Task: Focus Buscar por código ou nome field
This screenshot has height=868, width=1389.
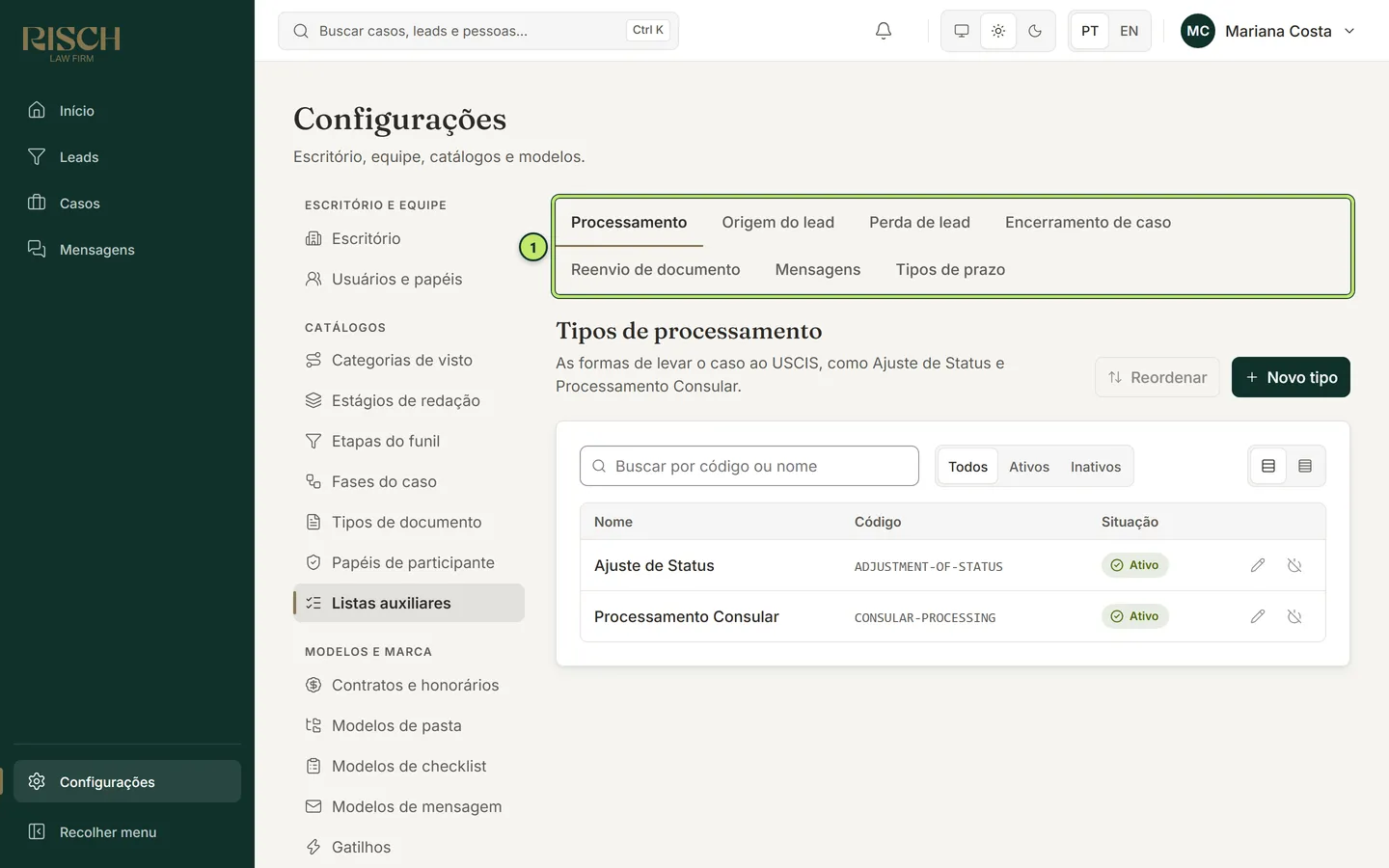Action: click(749, 466)
